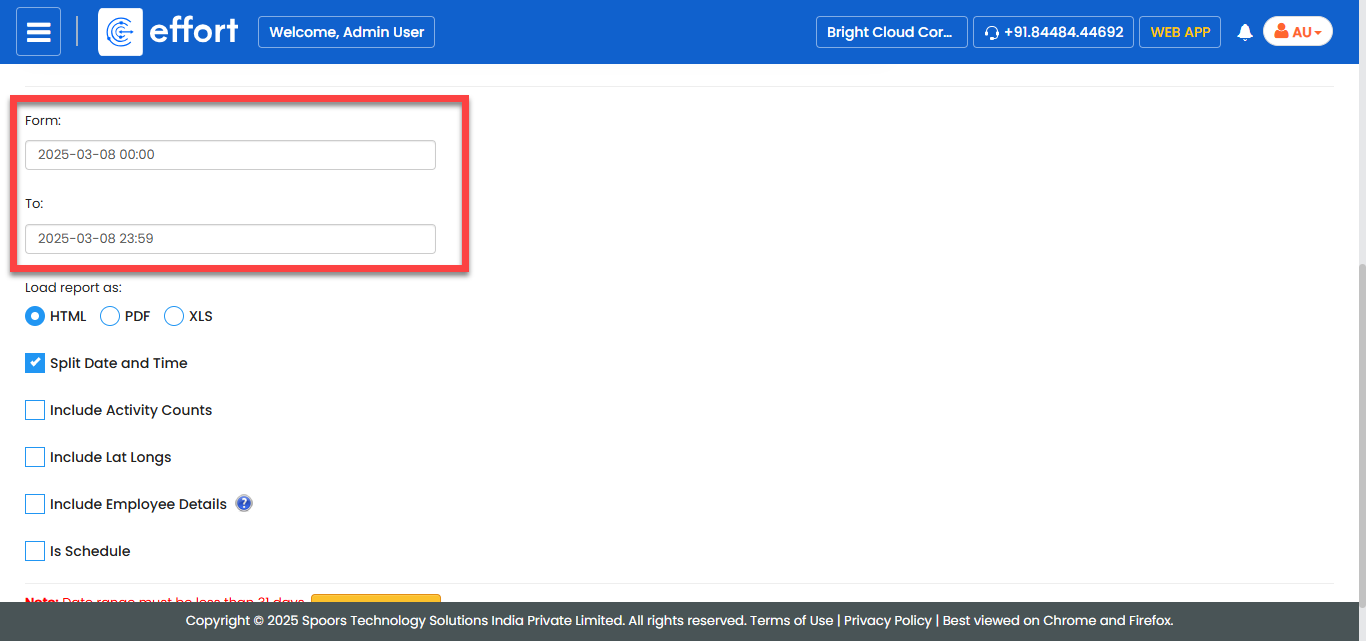Select the HTML report format radio
Image resolution: width=1366 pixels, height=641 pixels.
35,316
